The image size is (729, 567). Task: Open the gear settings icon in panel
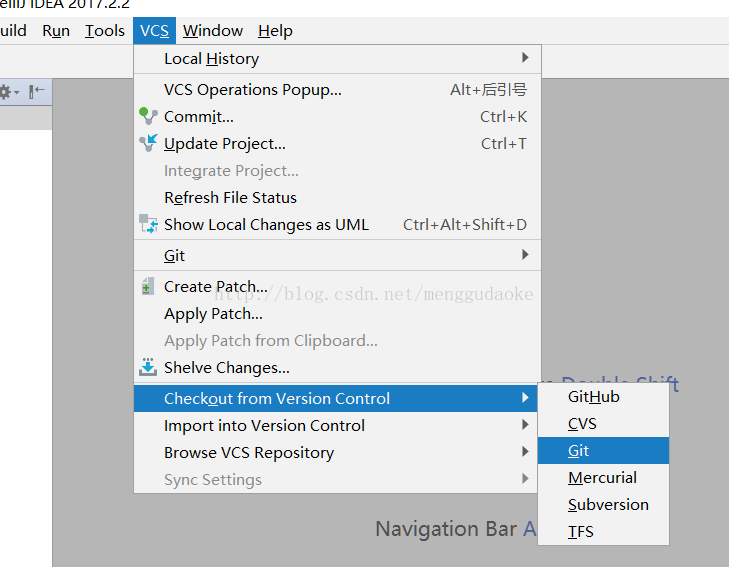pos(8,92)
